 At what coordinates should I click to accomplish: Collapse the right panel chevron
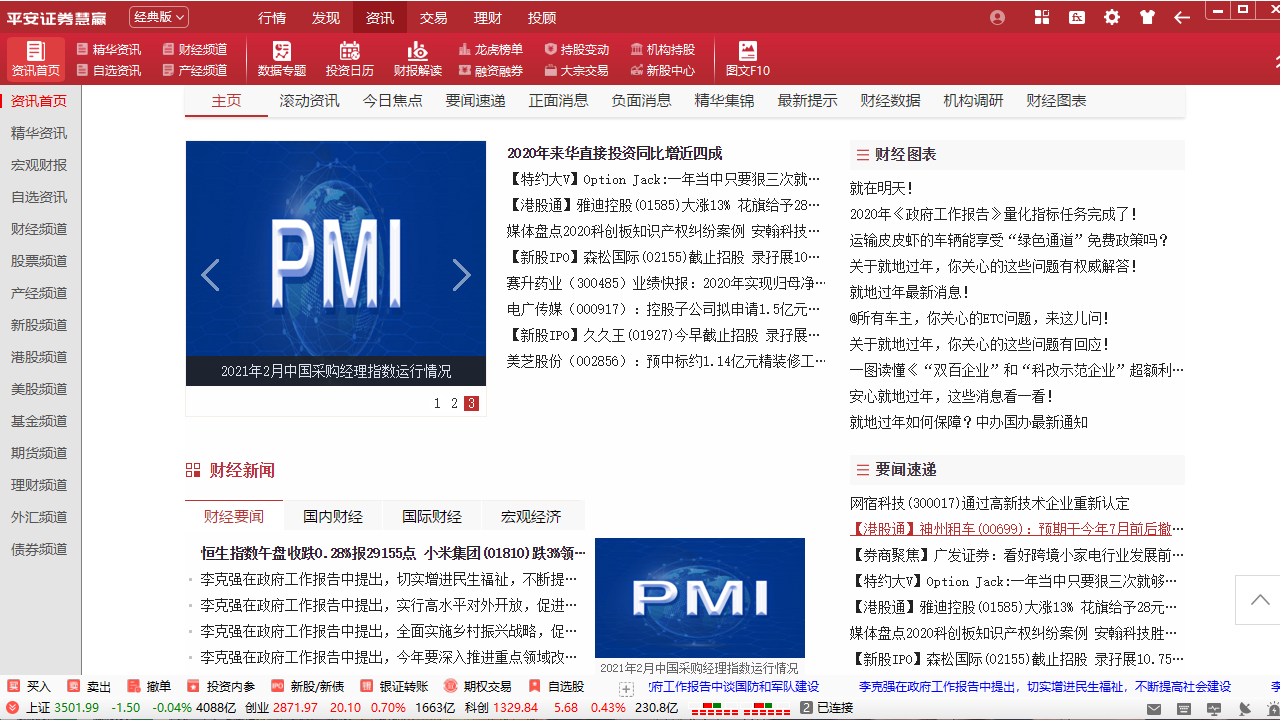tap(1257, 600)
